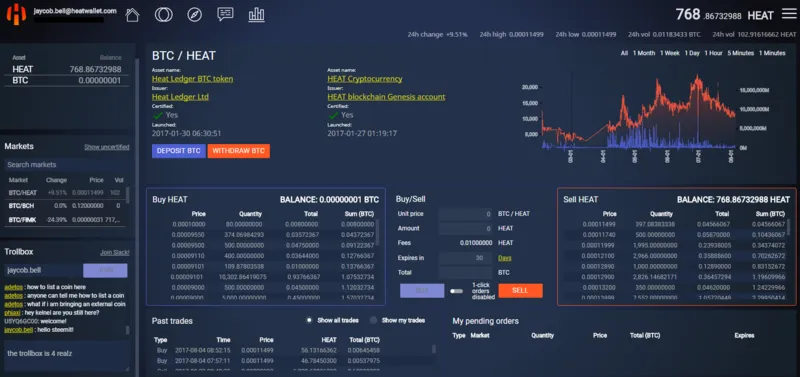Viewport: 800px width, 377px height.
Task: Click the HEAT wallet logo
Action: pos(16,14)
